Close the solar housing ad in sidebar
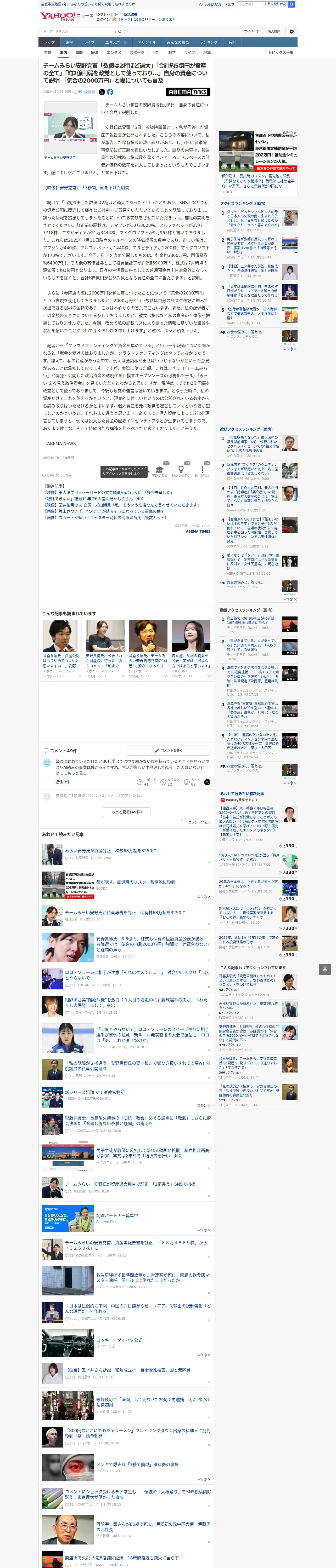The image size is (336, 1568). 295,133
